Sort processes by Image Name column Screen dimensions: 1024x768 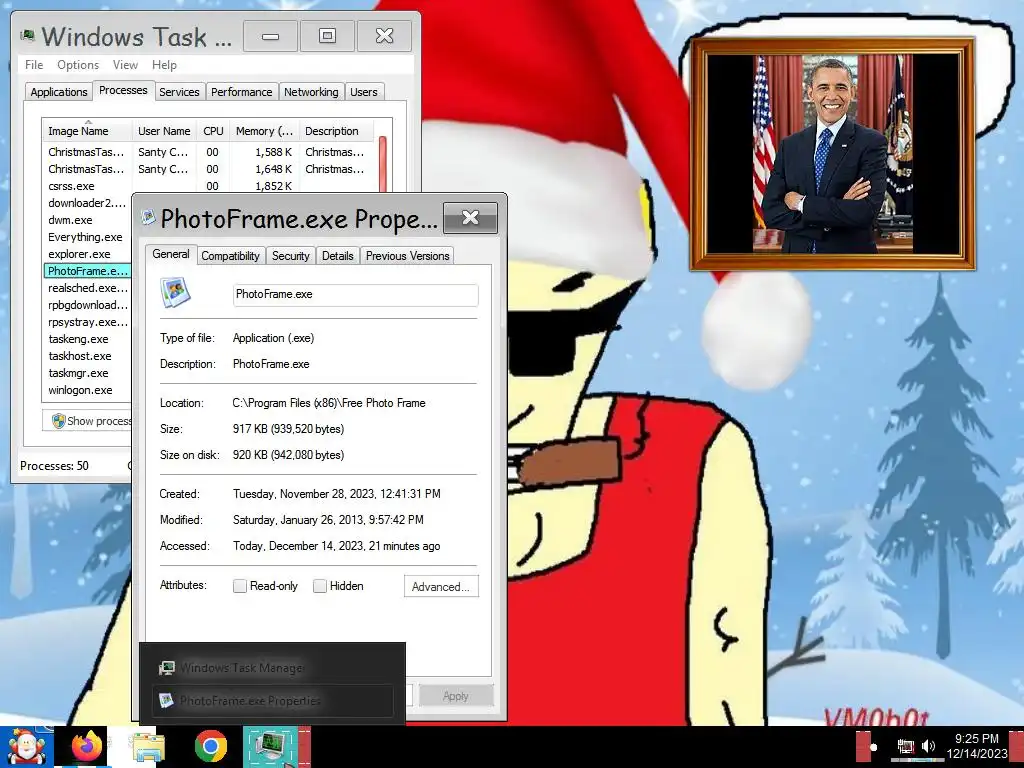[88, 131]
